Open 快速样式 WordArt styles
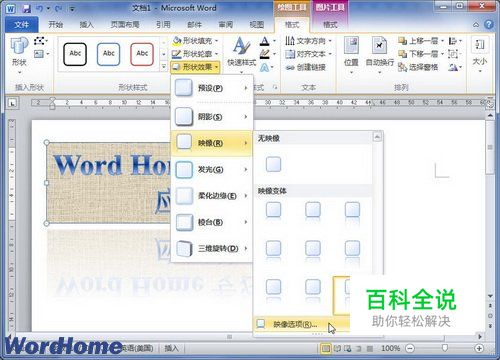Image resolution: width=500 pixels, height=360 pixels. [242, 55]
